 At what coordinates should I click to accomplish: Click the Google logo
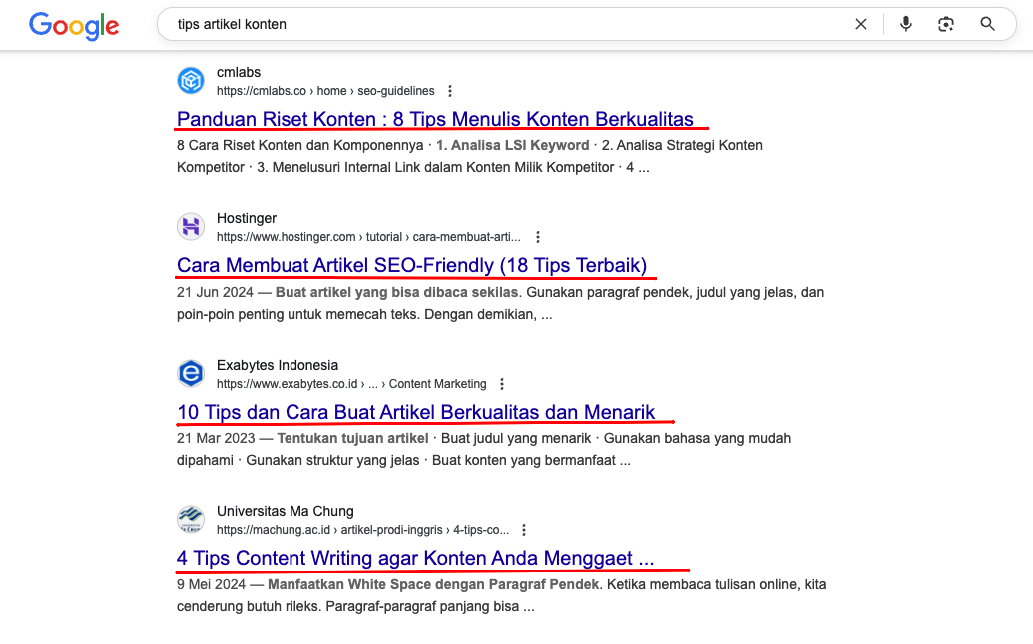coord(74,25)
